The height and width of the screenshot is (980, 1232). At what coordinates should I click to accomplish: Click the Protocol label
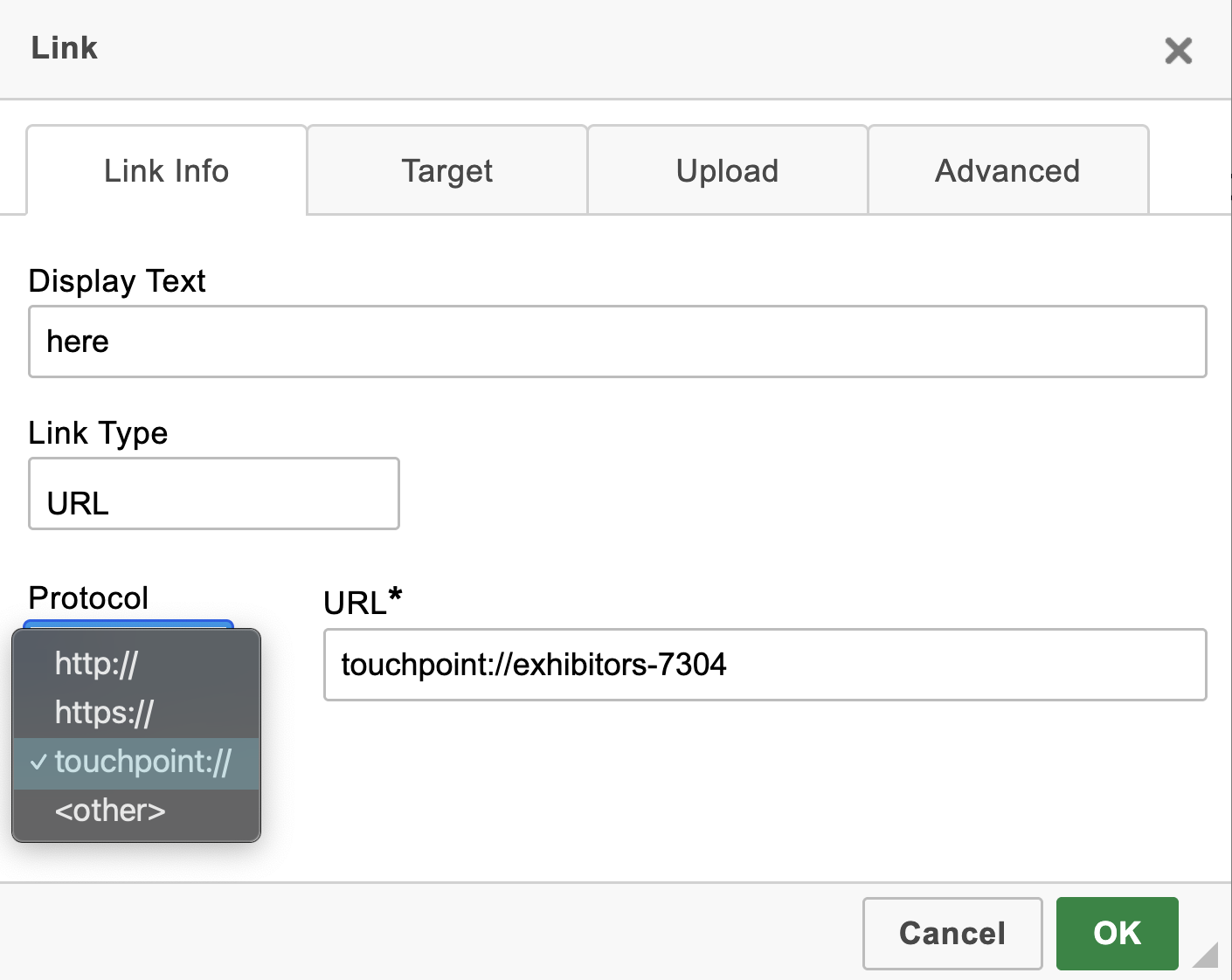(88, 598)
